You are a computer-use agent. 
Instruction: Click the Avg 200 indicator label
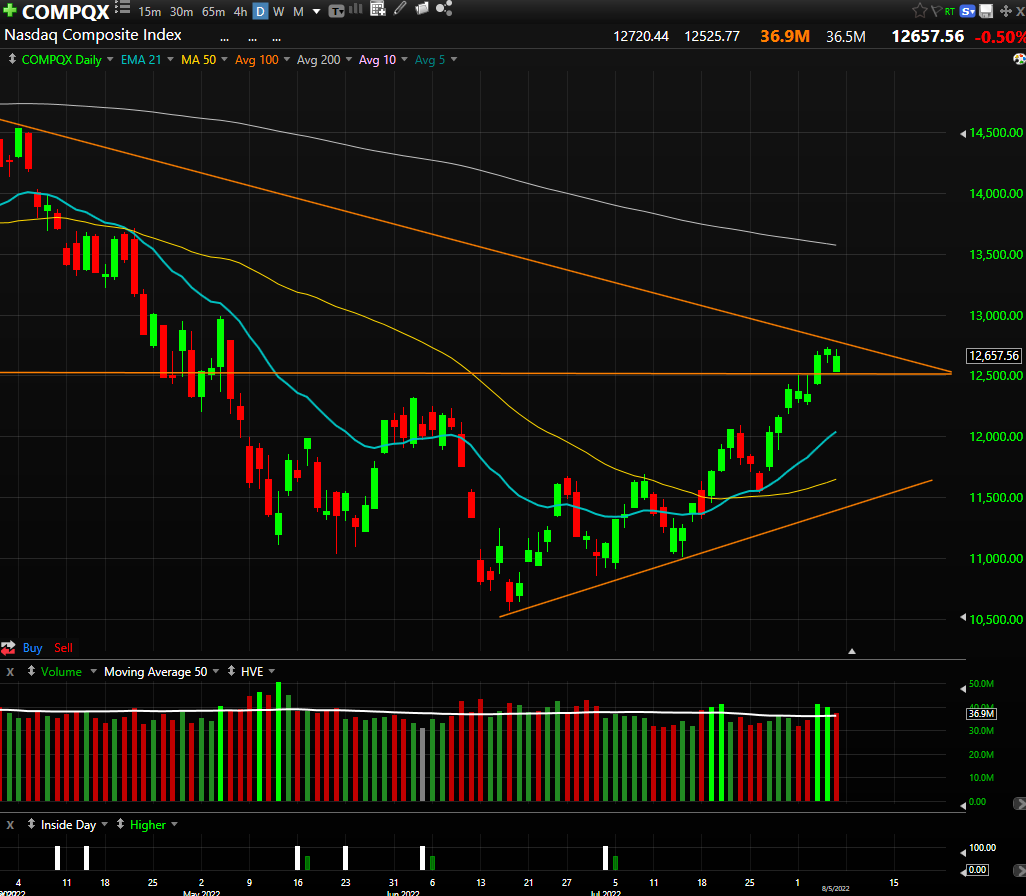(319, 60)
